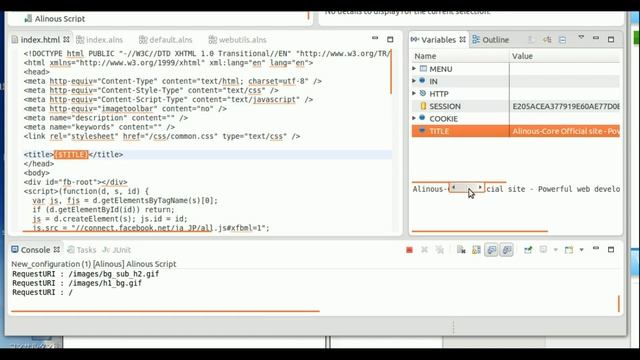The image size is (640, 360).
Task: Click scroll-right arrow in variable detail pane
Action: (480, 187)
